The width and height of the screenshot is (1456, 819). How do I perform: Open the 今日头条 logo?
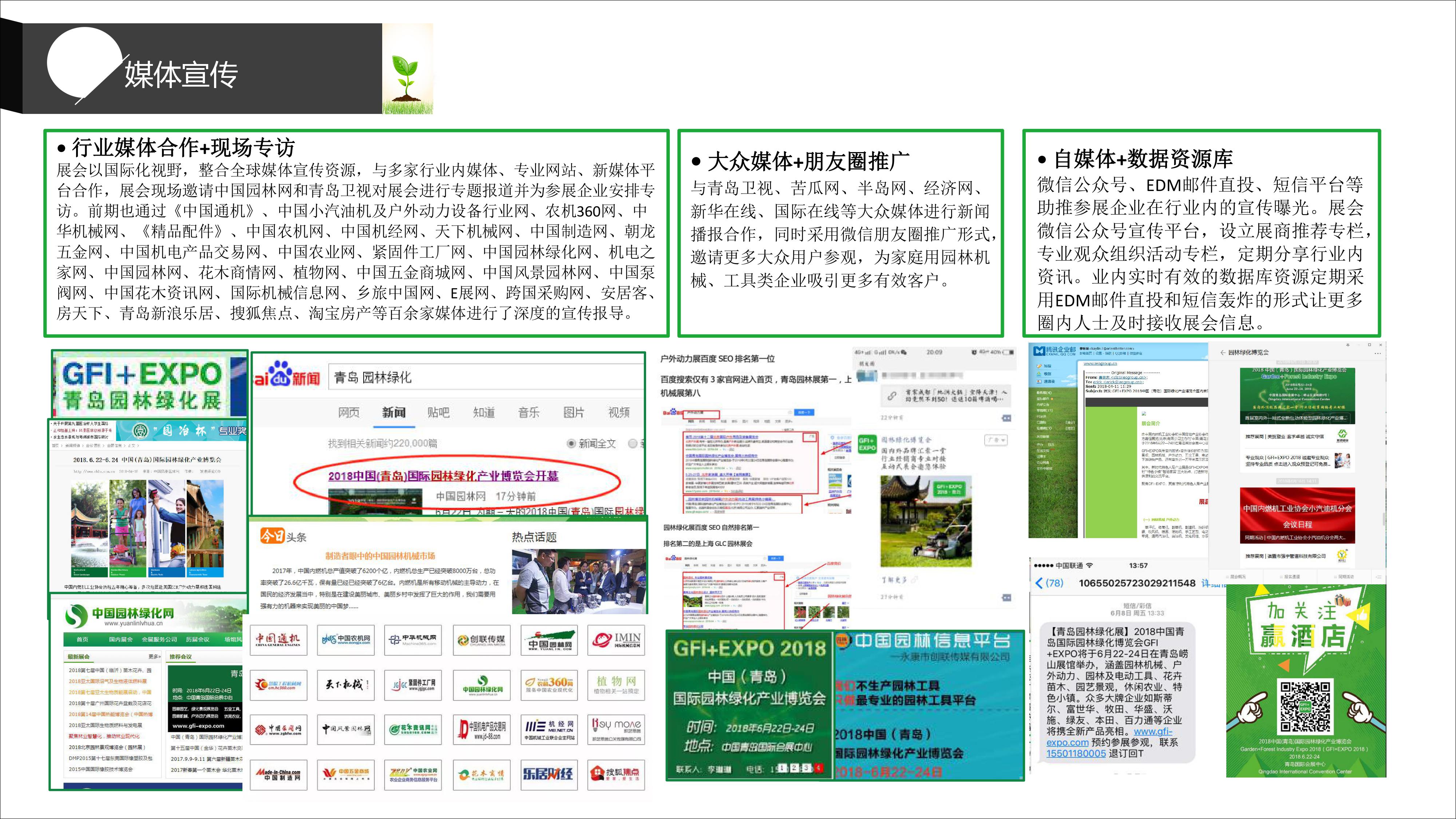[283, 536]
